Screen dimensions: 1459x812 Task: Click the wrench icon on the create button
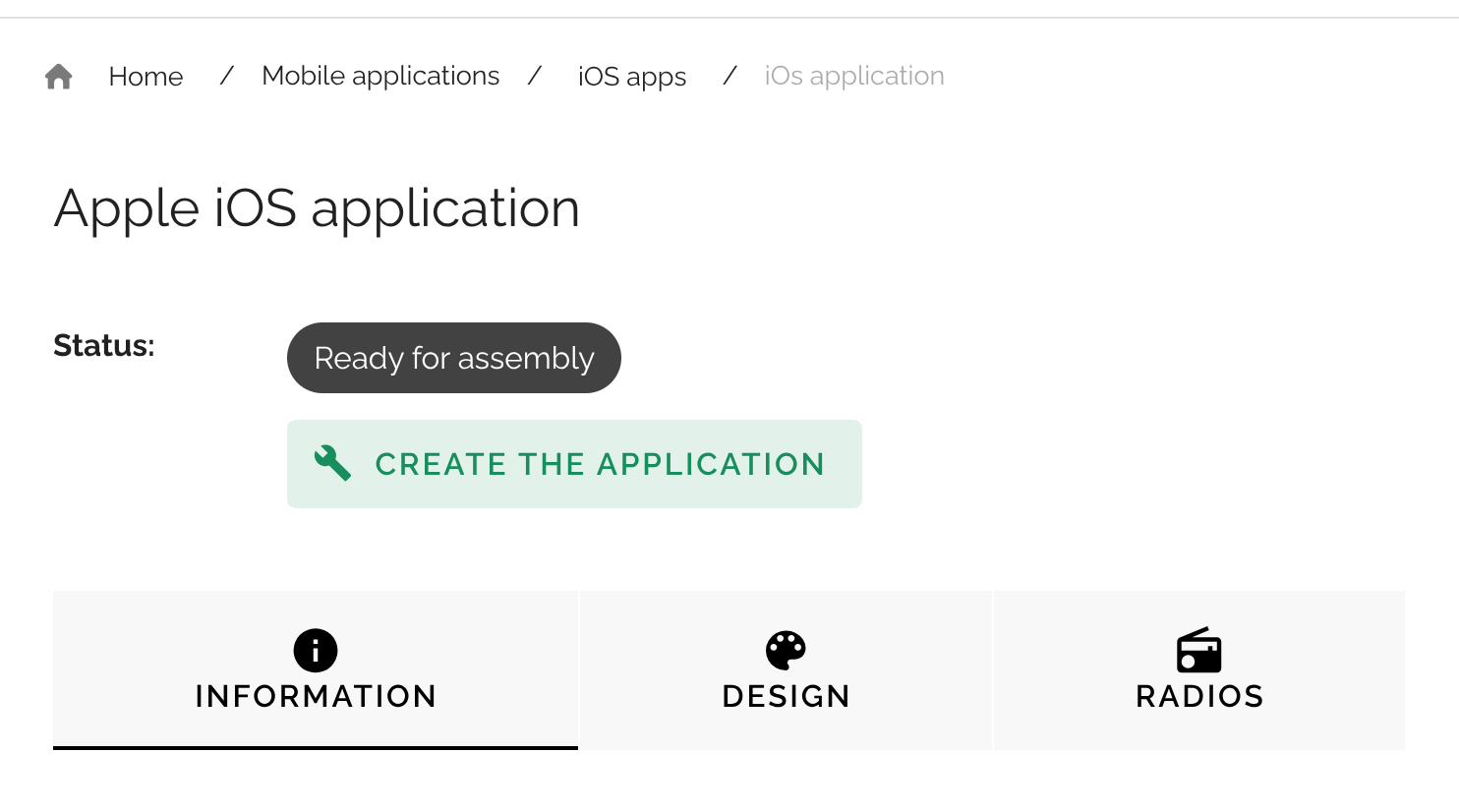[x=332, y=463]
